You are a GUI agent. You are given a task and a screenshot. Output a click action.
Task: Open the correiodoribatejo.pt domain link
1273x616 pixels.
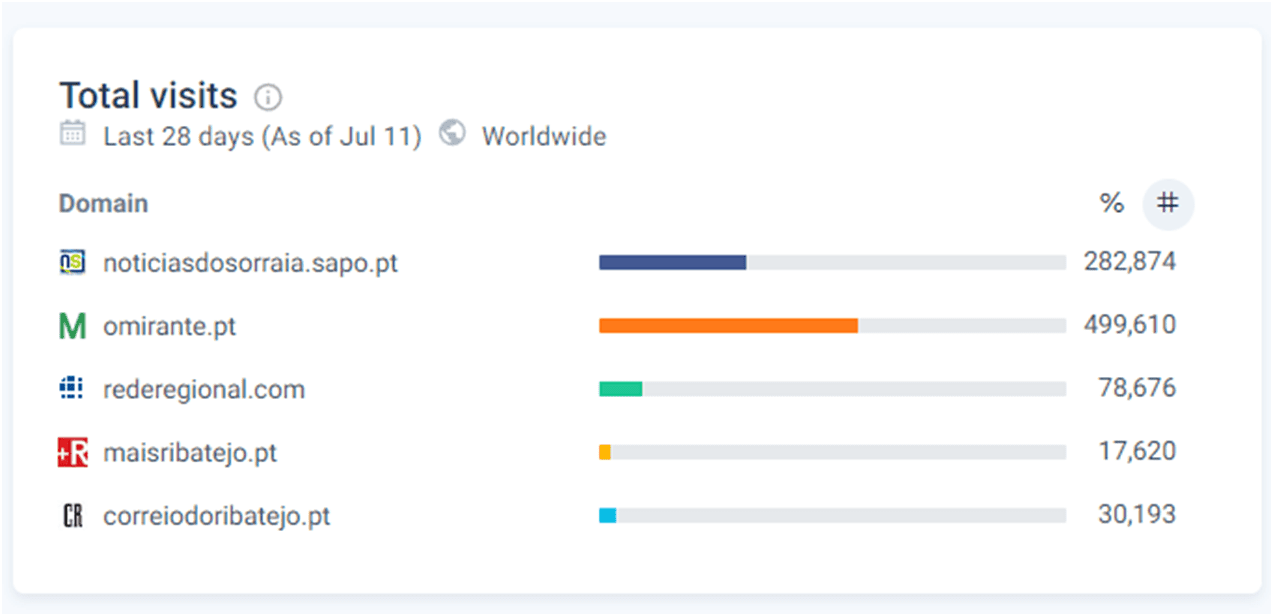point(217,517)
